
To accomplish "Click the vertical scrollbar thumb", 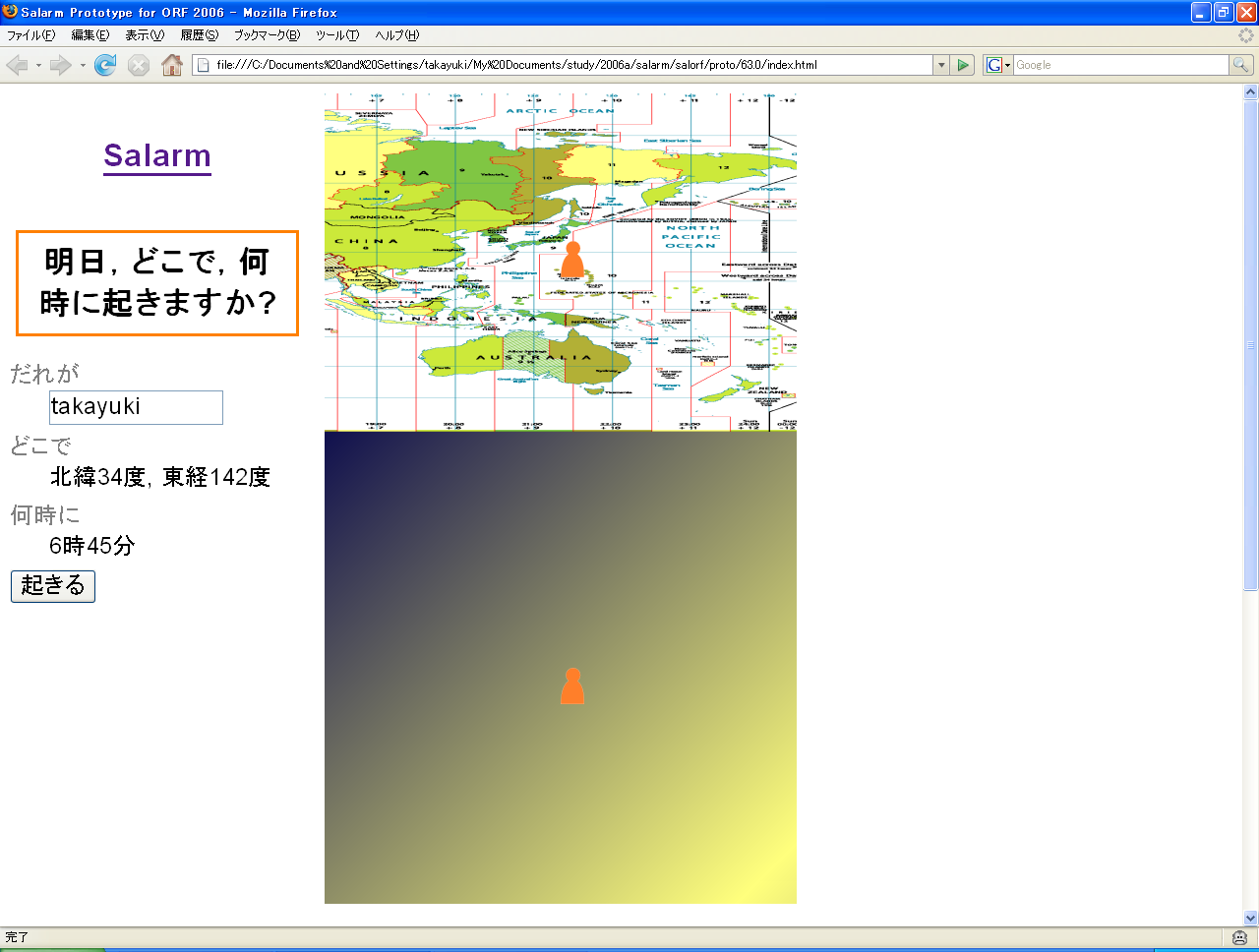I will click(x=1251, y=345).
